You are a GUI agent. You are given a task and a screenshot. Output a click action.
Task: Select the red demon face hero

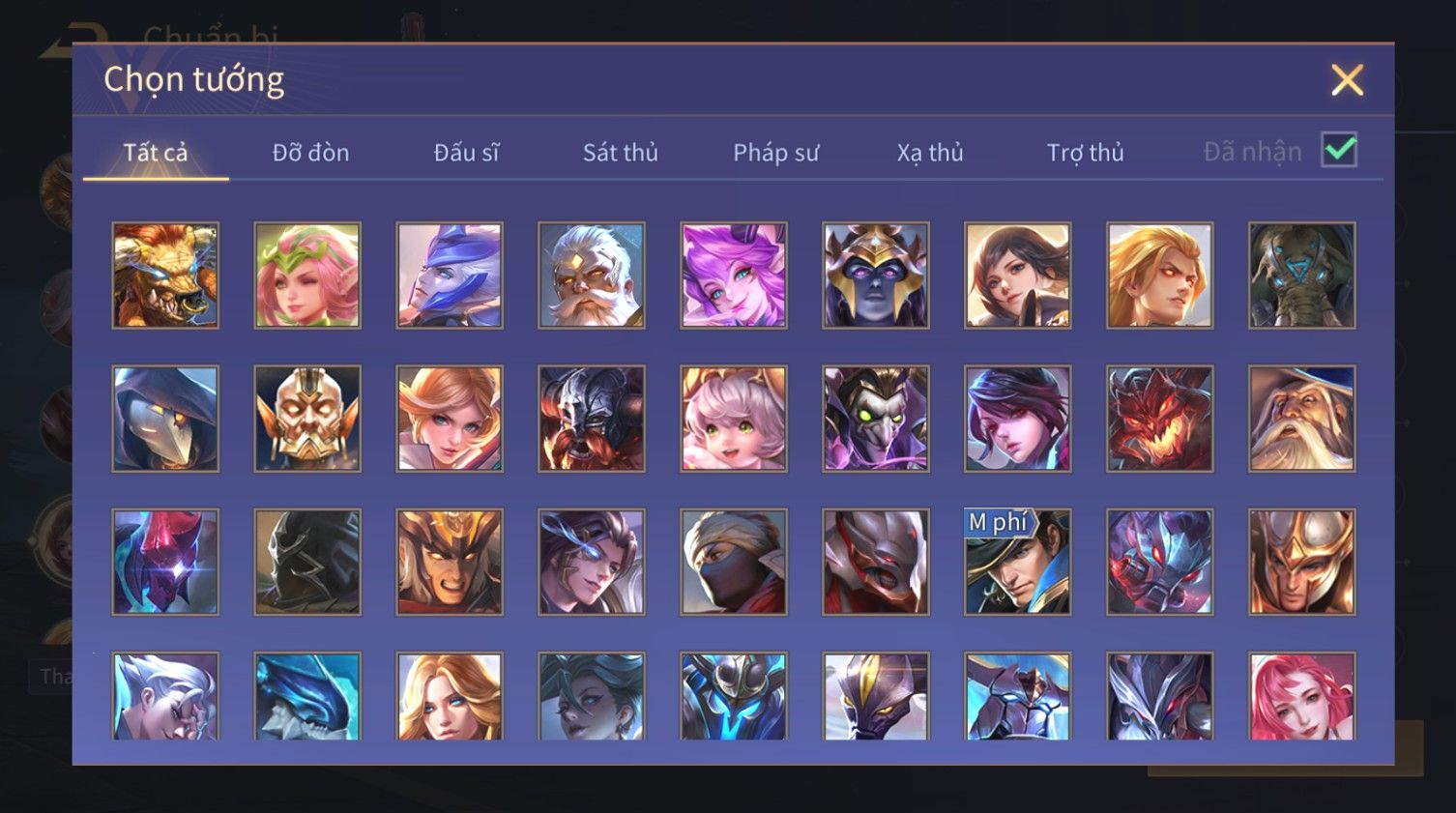(x=1160, y=419)
